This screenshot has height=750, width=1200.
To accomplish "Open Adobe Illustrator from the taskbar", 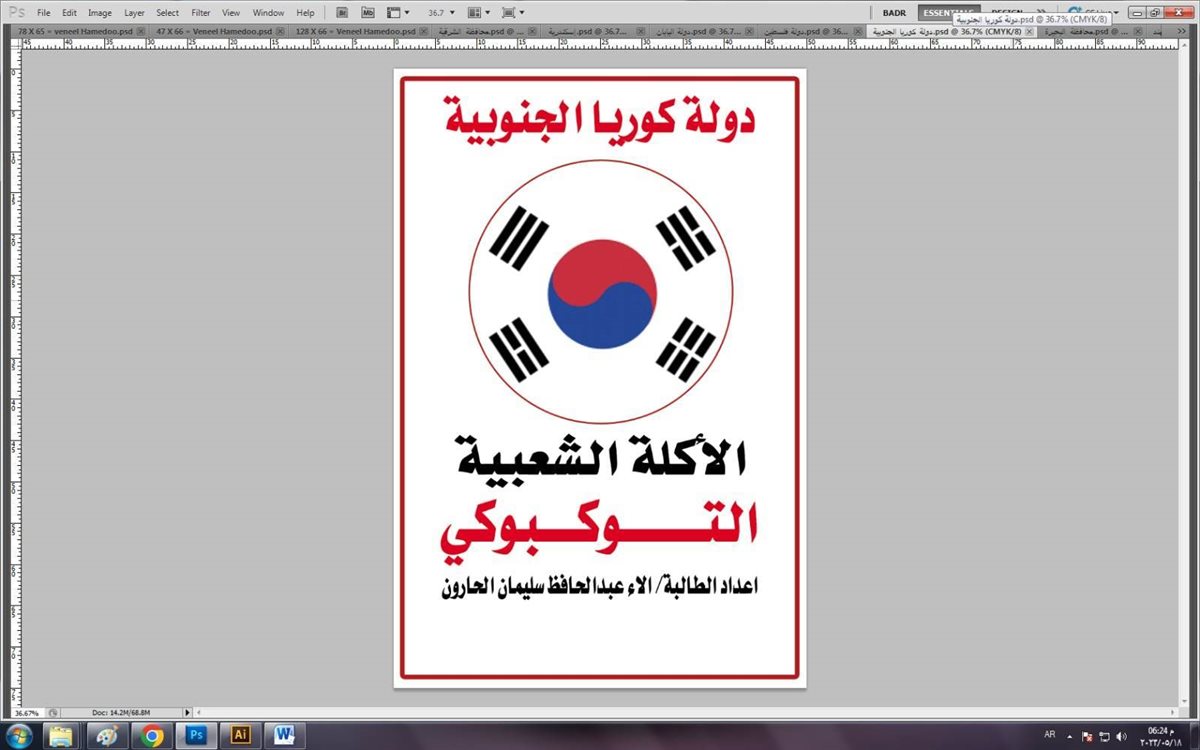I will (240, 735).
